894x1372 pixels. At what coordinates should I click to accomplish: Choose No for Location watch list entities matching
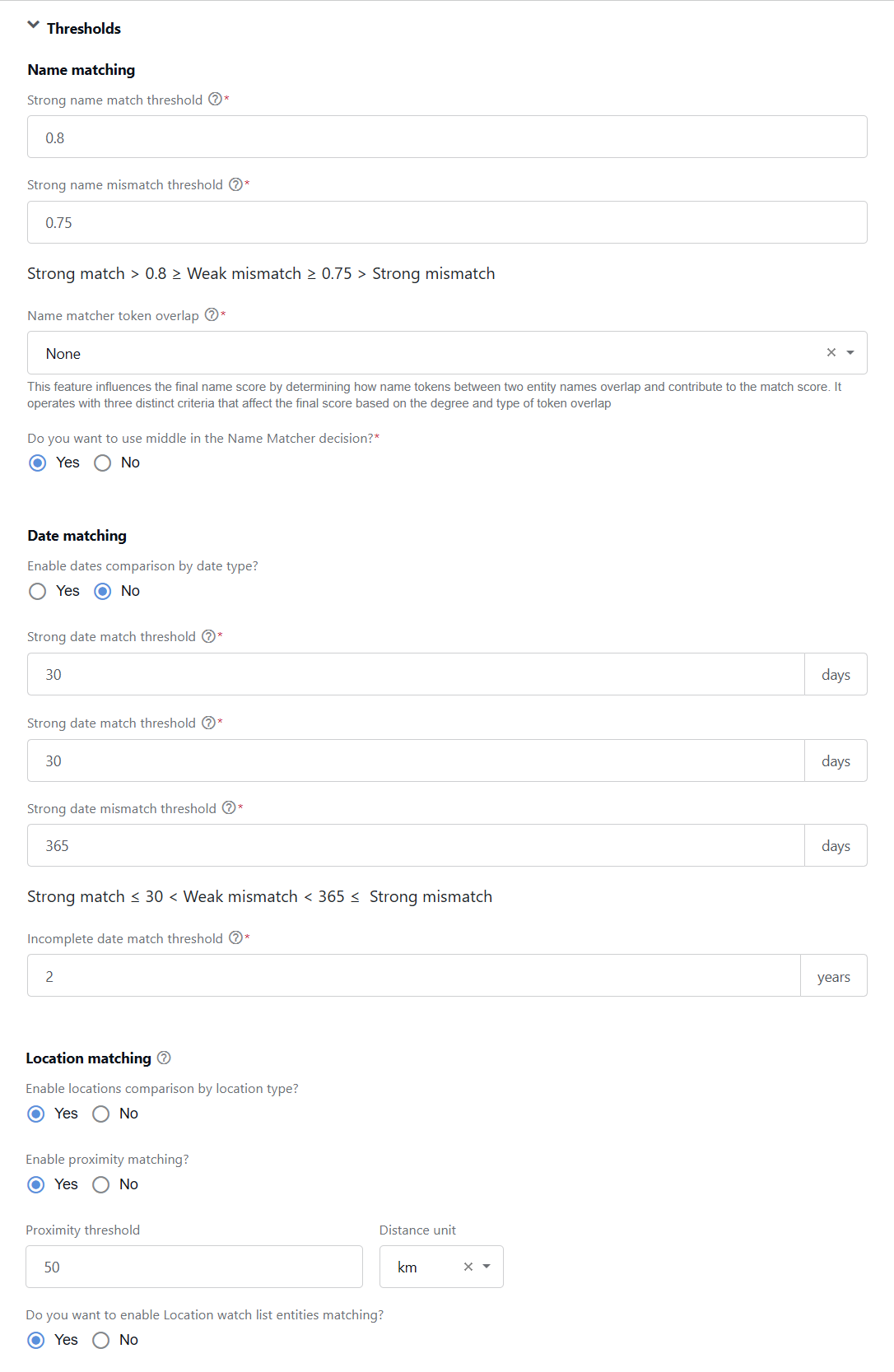(100, 1340)
